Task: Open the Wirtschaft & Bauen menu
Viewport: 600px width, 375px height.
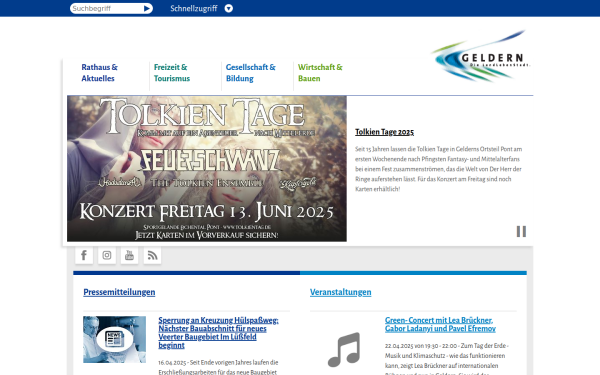Action: tap(320, 73)
